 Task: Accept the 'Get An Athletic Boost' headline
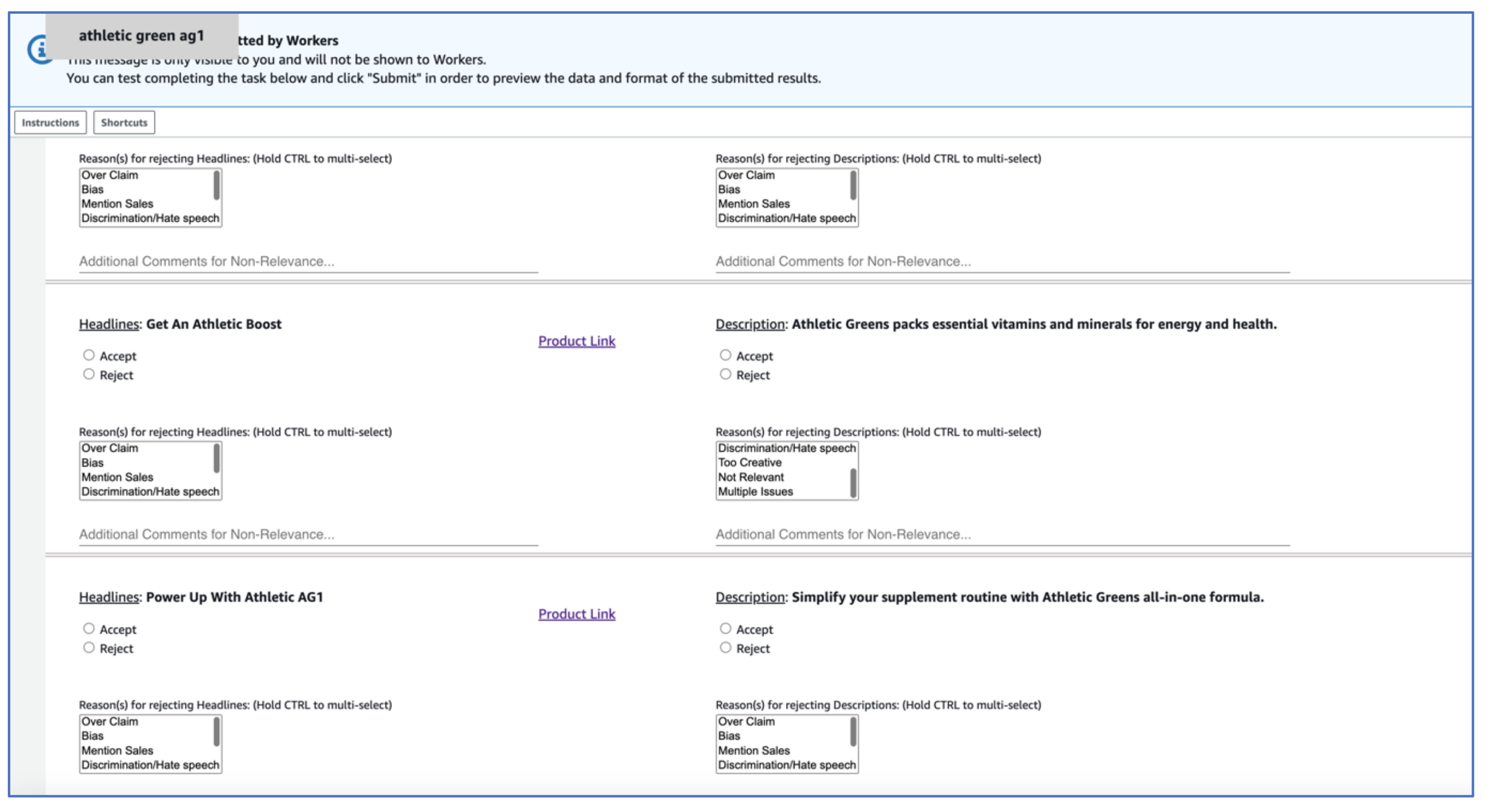pos(89,355)
